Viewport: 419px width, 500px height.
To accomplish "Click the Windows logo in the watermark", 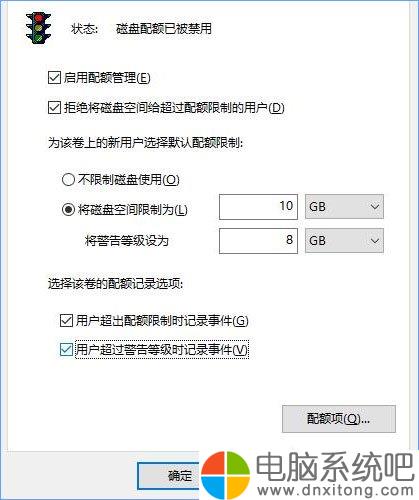I will pyautogui.click(x=226, y=476).
